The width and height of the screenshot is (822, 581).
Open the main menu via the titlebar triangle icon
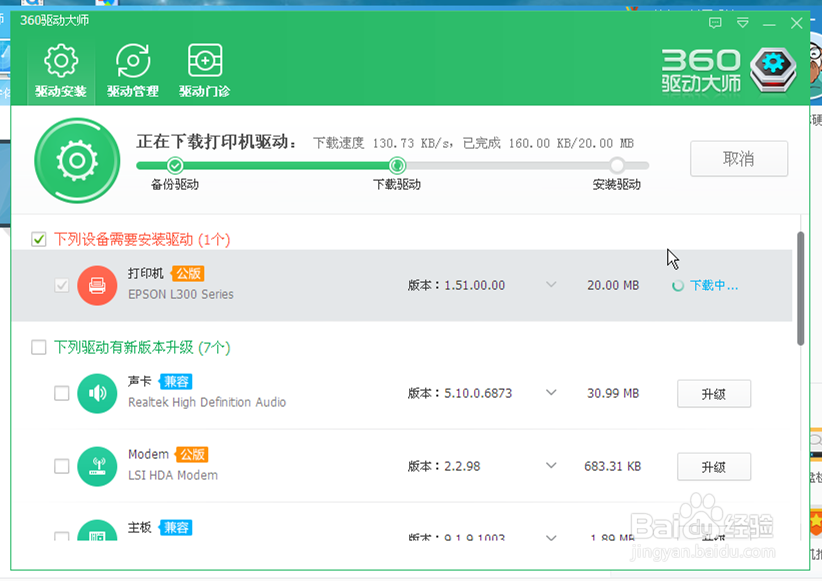[743, 23]
